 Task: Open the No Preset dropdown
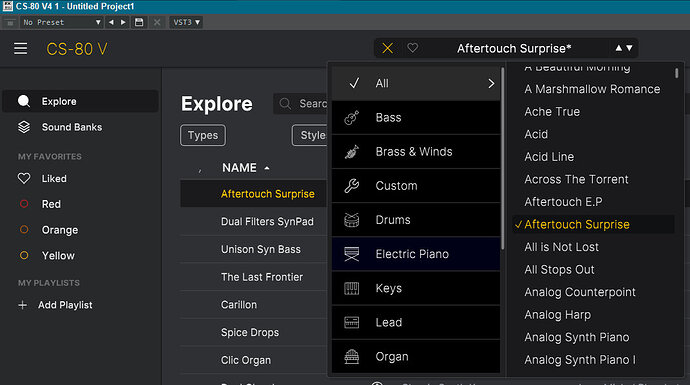coord(62,22)
